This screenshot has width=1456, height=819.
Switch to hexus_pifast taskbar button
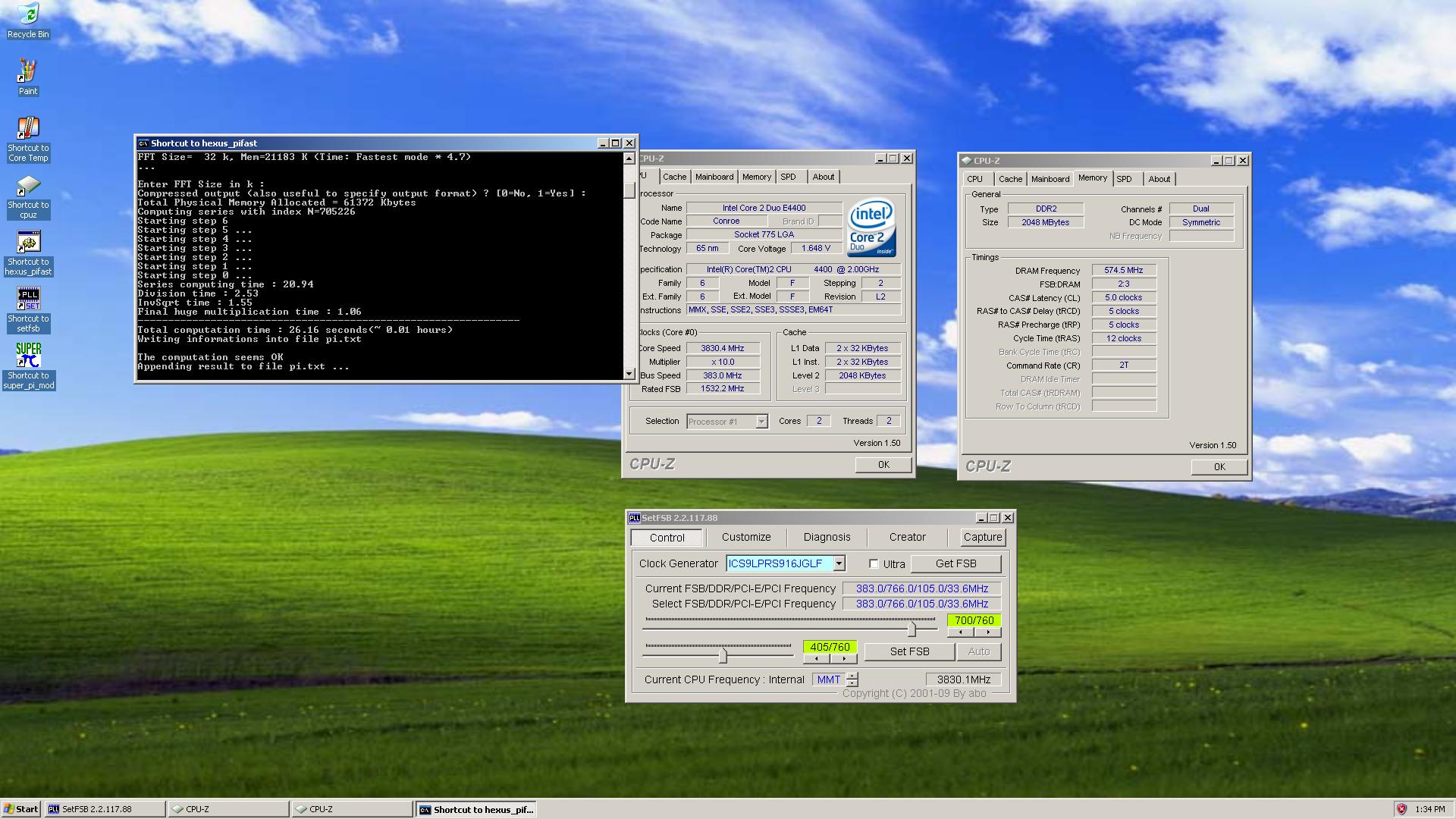[x=476, y=809]
